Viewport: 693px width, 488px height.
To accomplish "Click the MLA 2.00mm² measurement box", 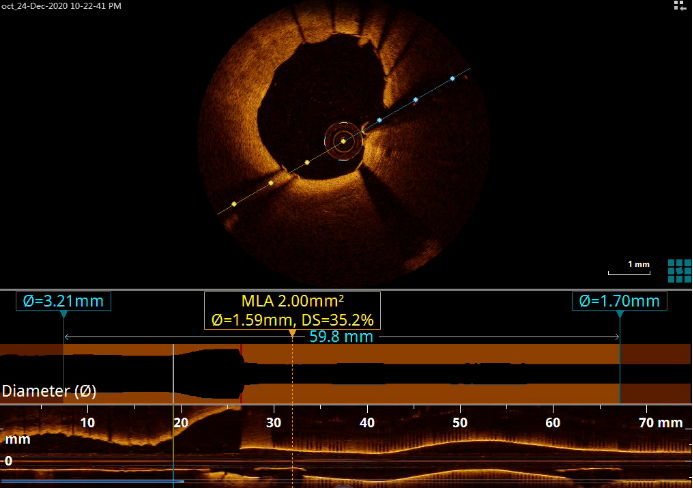I will pos(292,310).
